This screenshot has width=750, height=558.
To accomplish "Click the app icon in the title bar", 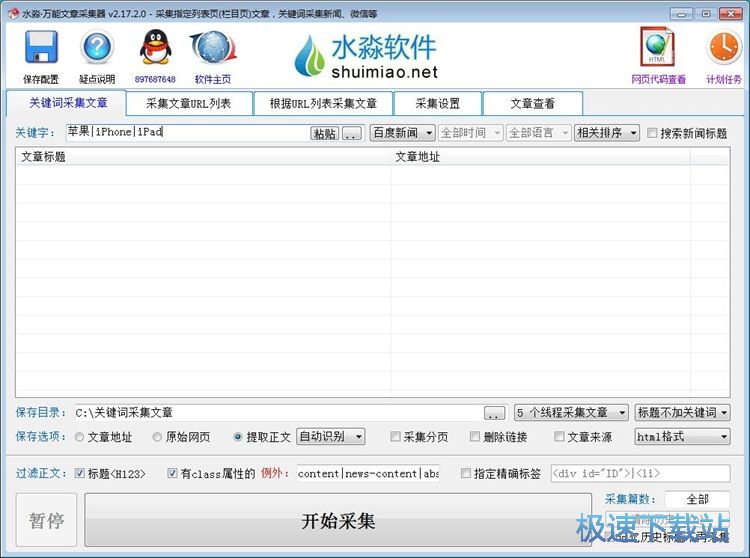I will click(13, 13).
